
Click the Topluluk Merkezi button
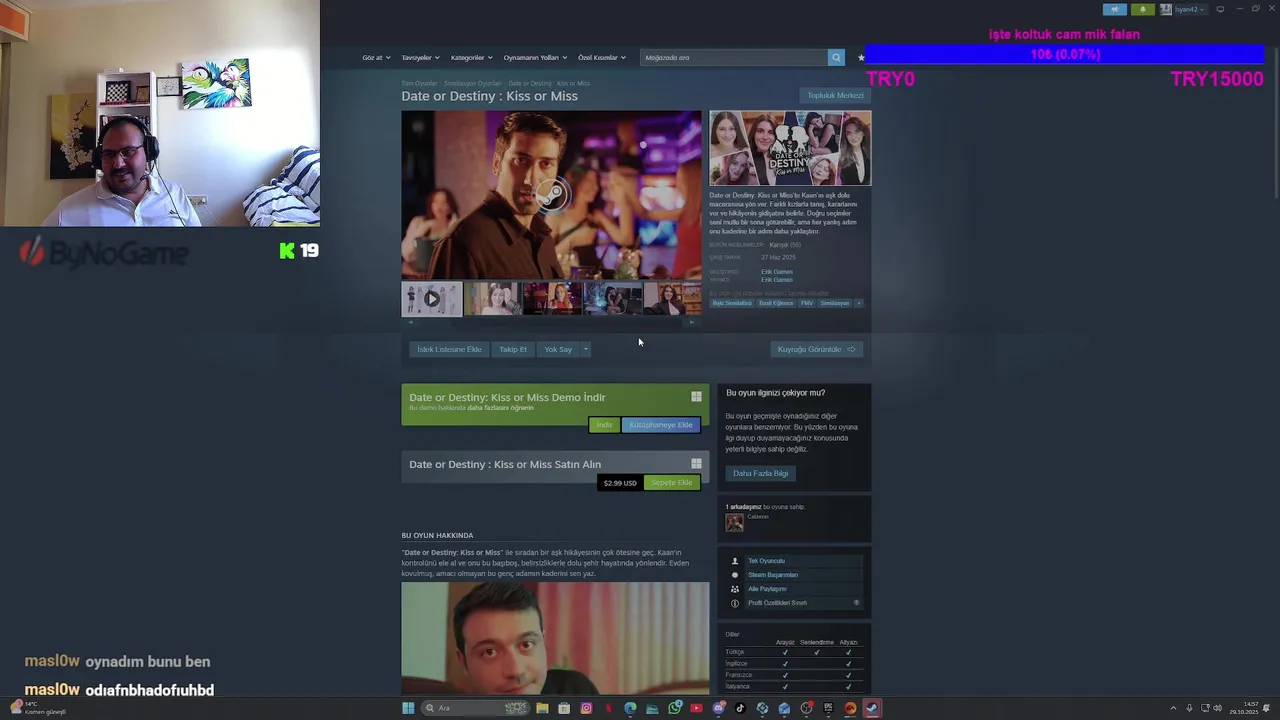pos(835,95)
